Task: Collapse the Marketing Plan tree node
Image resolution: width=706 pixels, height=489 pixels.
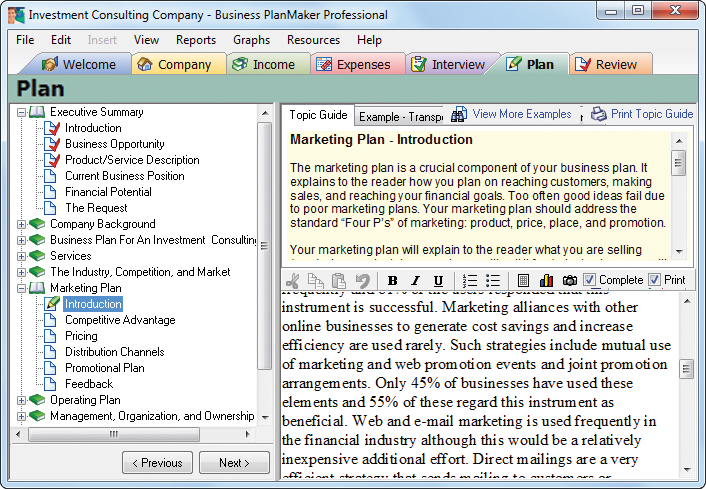Action: click(x=22, y=288)
